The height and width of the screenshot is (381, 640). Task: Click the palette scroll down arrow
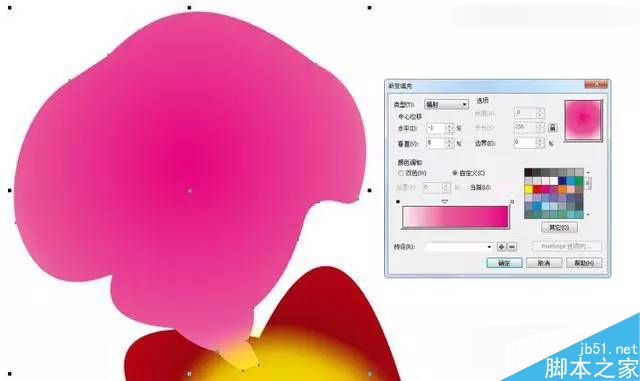coord(588,214)
